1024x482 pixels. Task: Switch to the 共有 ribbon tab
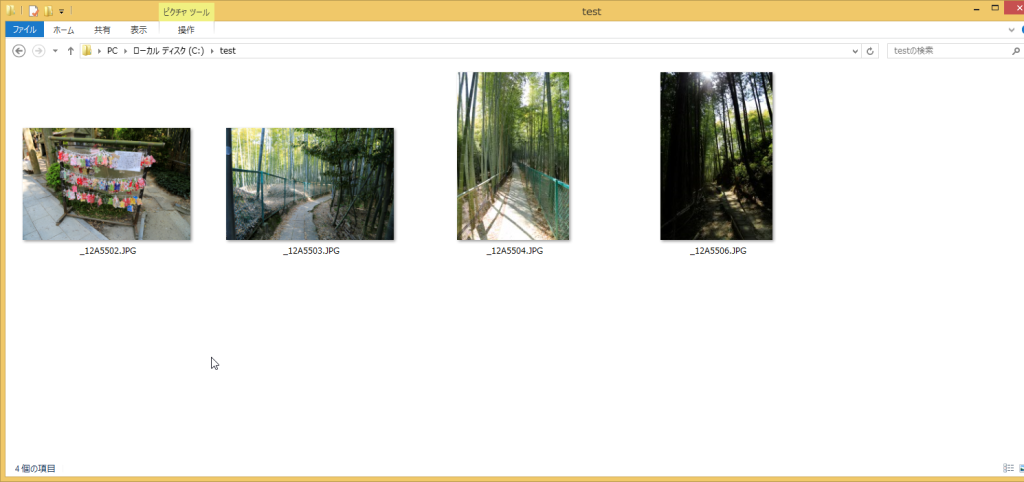103,29
